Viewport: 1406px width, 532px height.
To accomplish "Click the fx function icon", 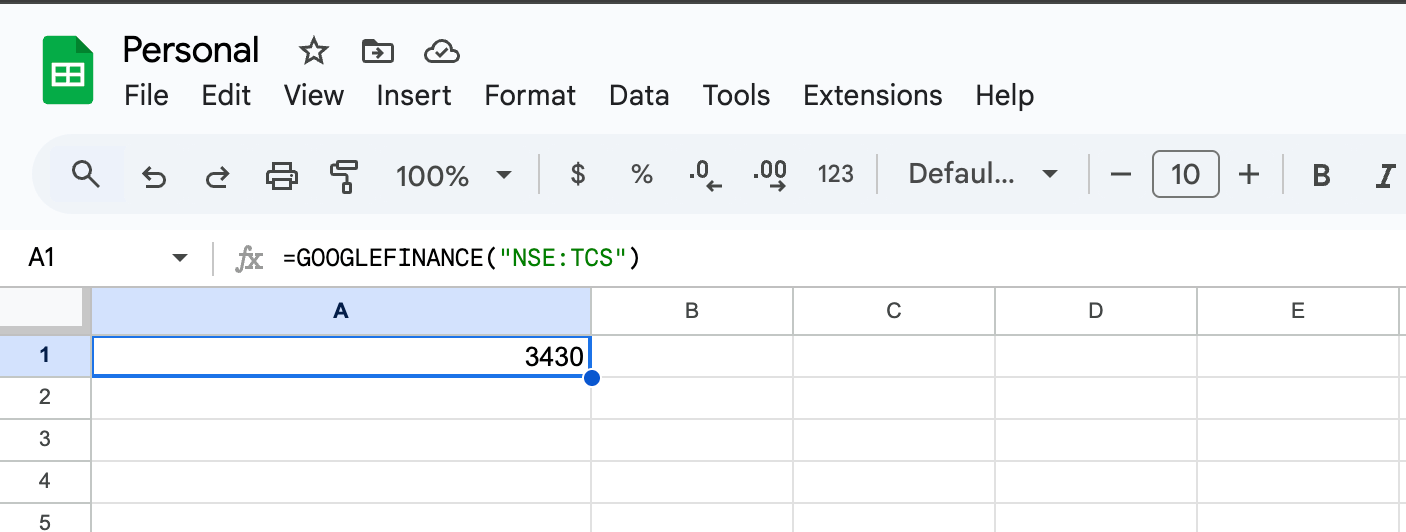I will coord(249,260).
